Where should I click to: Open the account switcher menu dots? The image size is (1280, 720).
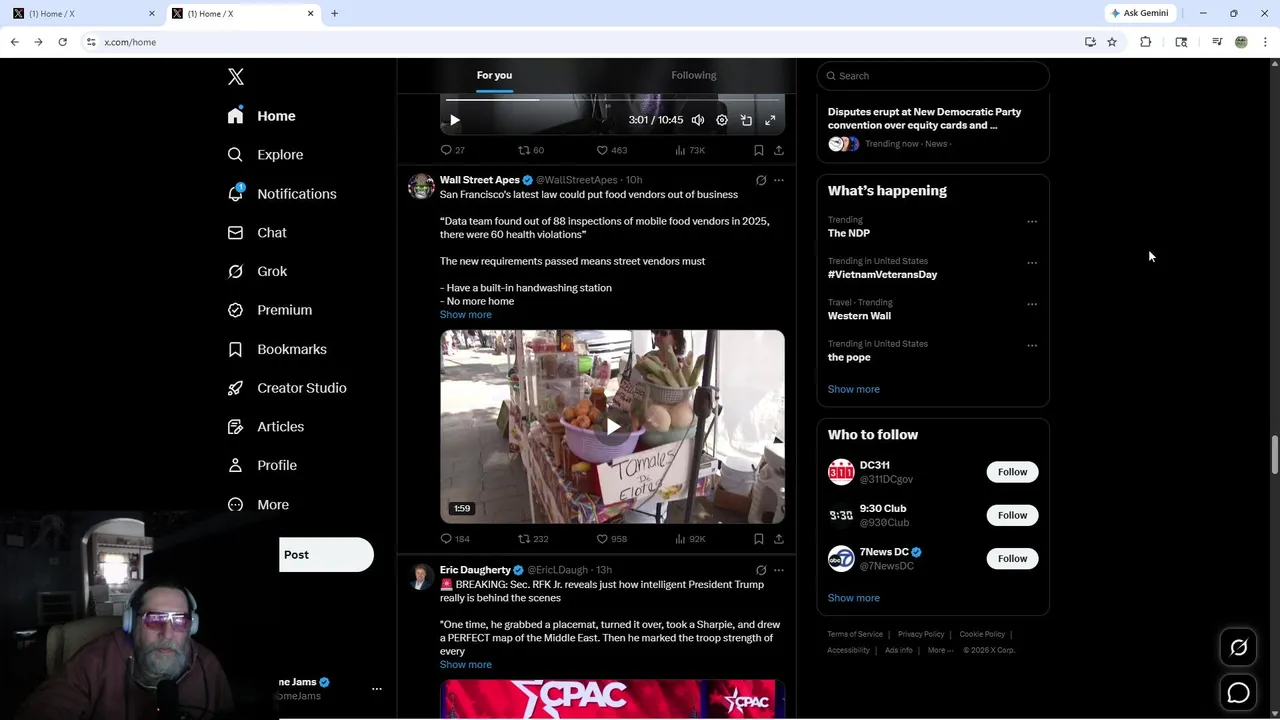click(377, 689)
